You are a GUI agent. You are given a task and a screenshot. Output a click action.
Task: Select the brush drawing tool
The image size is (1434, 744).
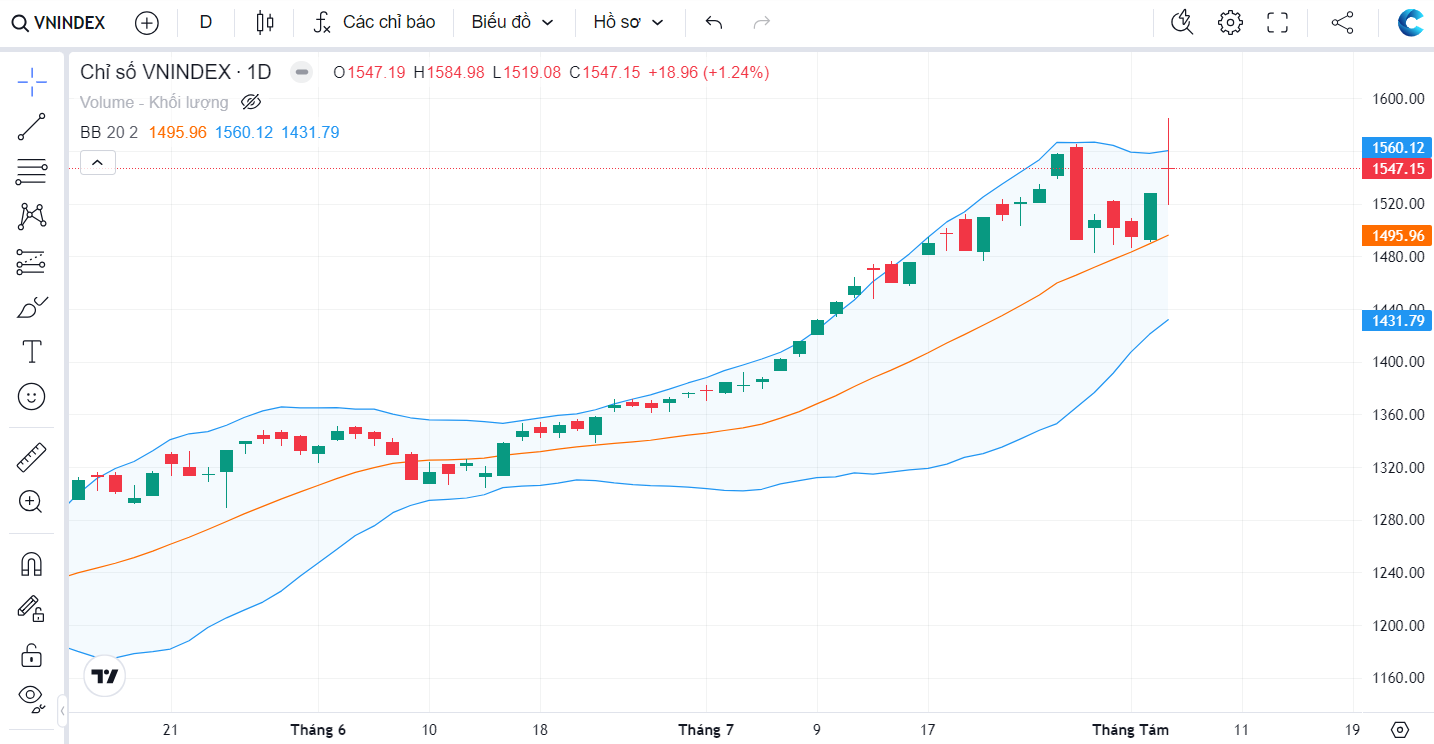32,307
